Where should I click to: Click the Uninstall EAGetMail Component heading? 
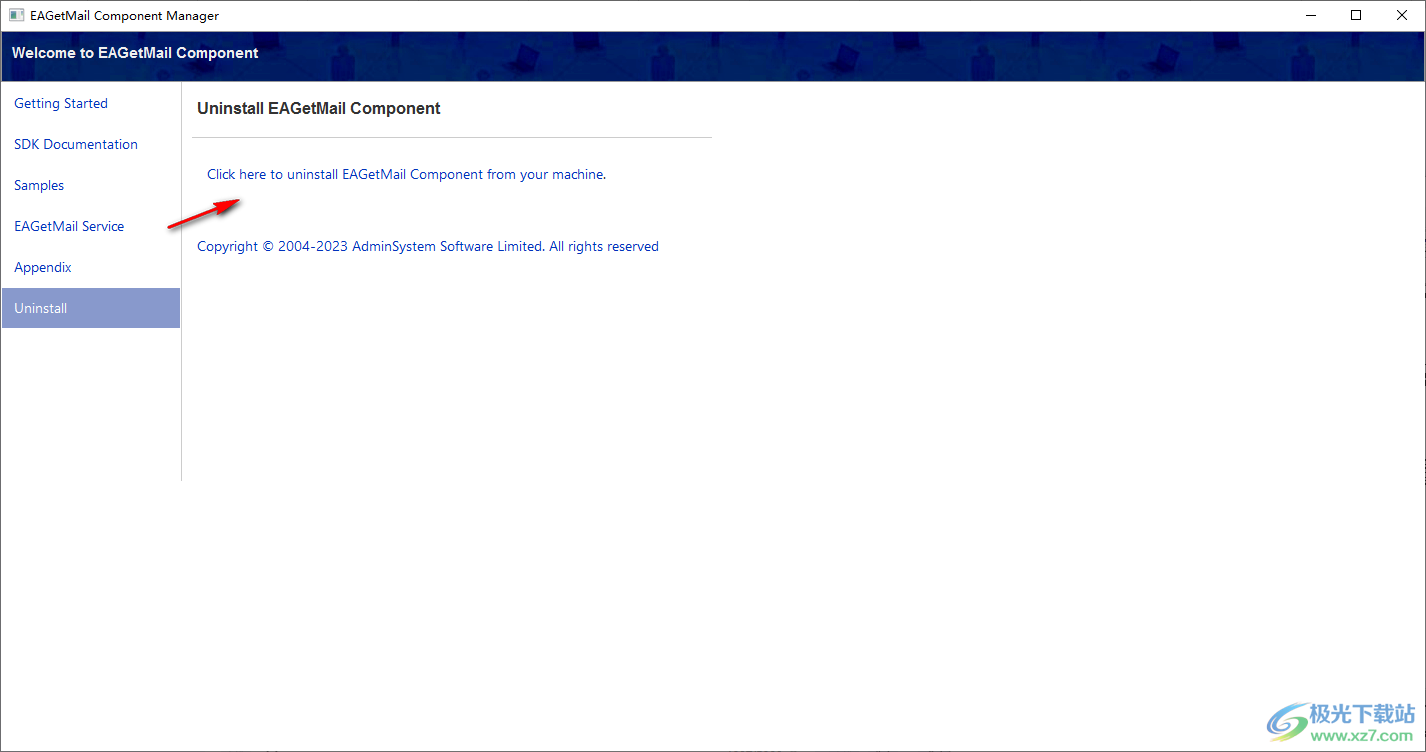pos(319,108)
